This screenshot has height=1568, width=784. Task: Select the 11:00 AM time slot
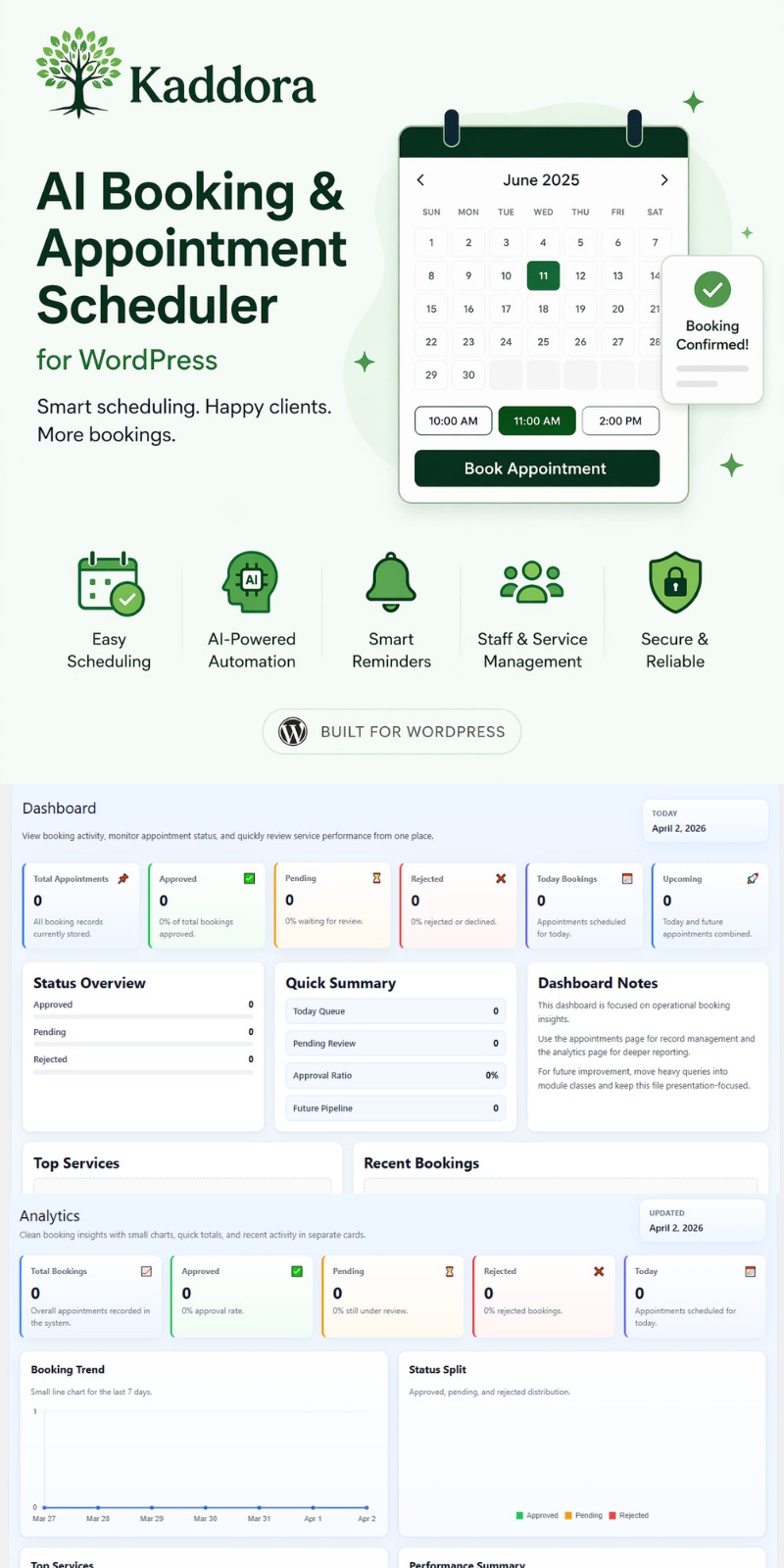point(537,420)
